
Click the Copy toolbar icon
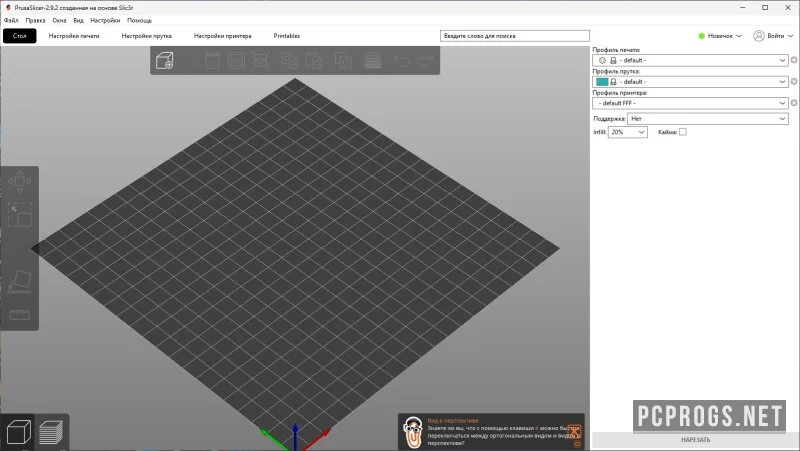coord(290,60)
